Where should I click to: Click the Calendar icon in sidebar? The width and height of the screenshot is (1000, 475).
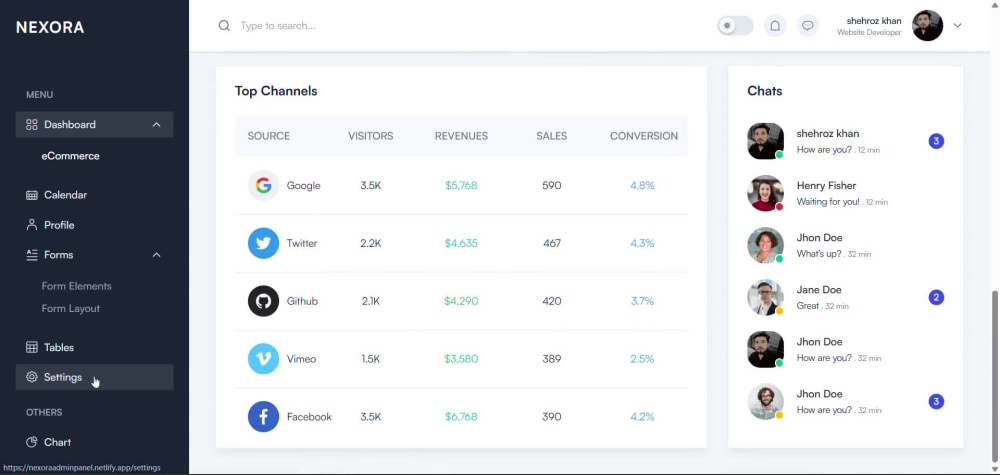[32, 195]
